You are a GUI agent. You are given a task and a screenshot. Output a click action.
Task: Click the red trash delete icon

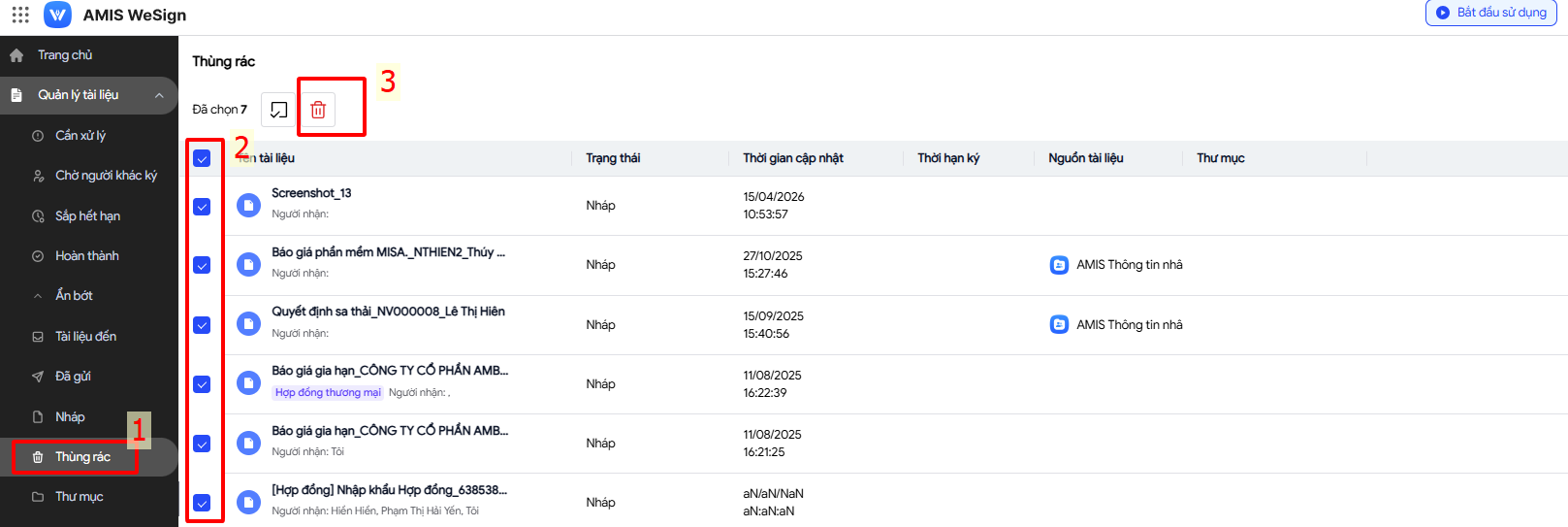pos(318,110)
